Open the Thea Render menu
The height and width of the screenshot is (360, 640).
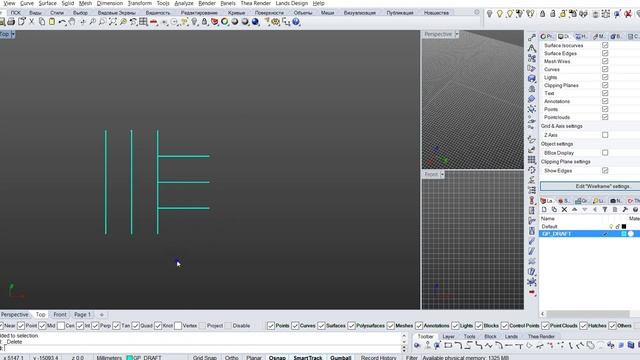[x=256, y=3]
